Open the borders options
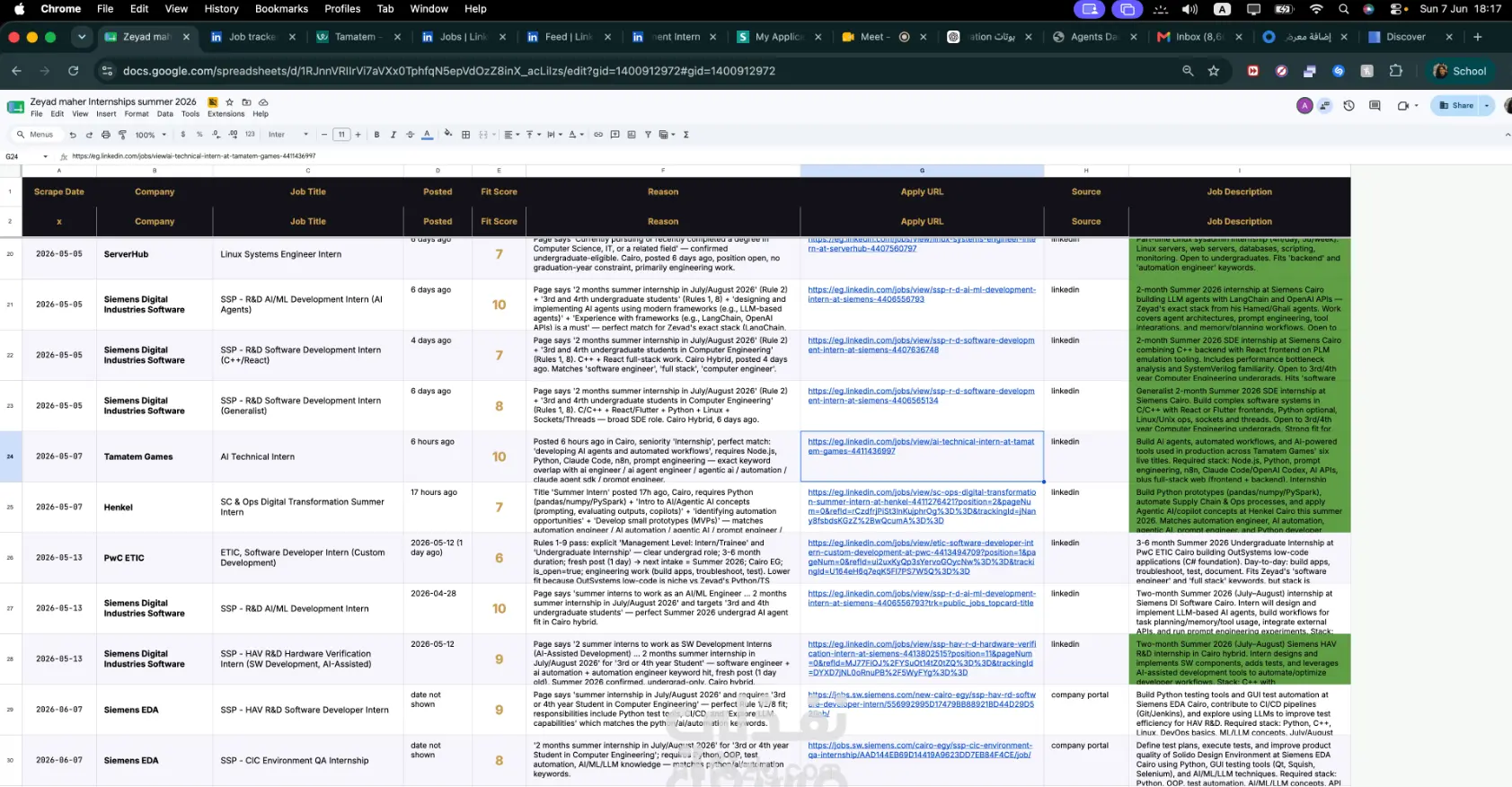 coord(465,135)
